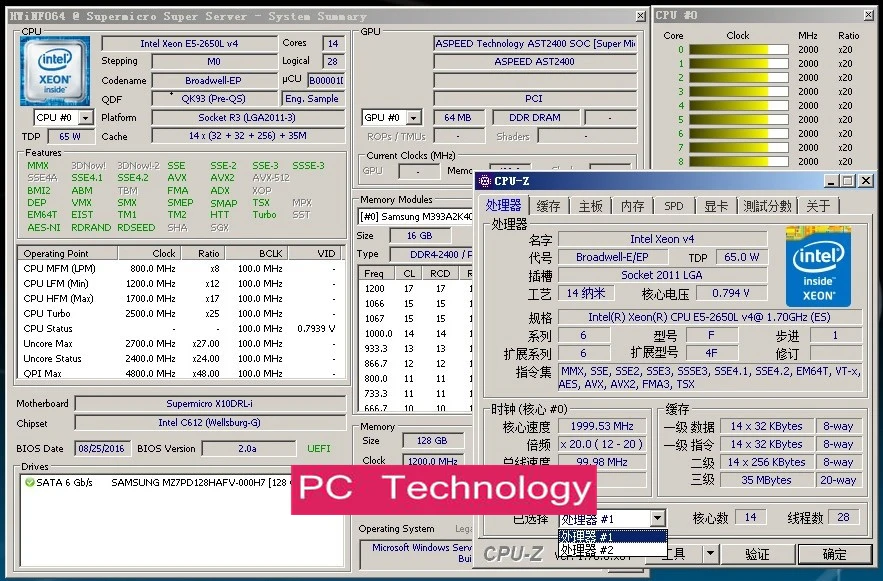
Task: Click the Socket R3 (LGA2011-3) platform field
Action: 248,118
